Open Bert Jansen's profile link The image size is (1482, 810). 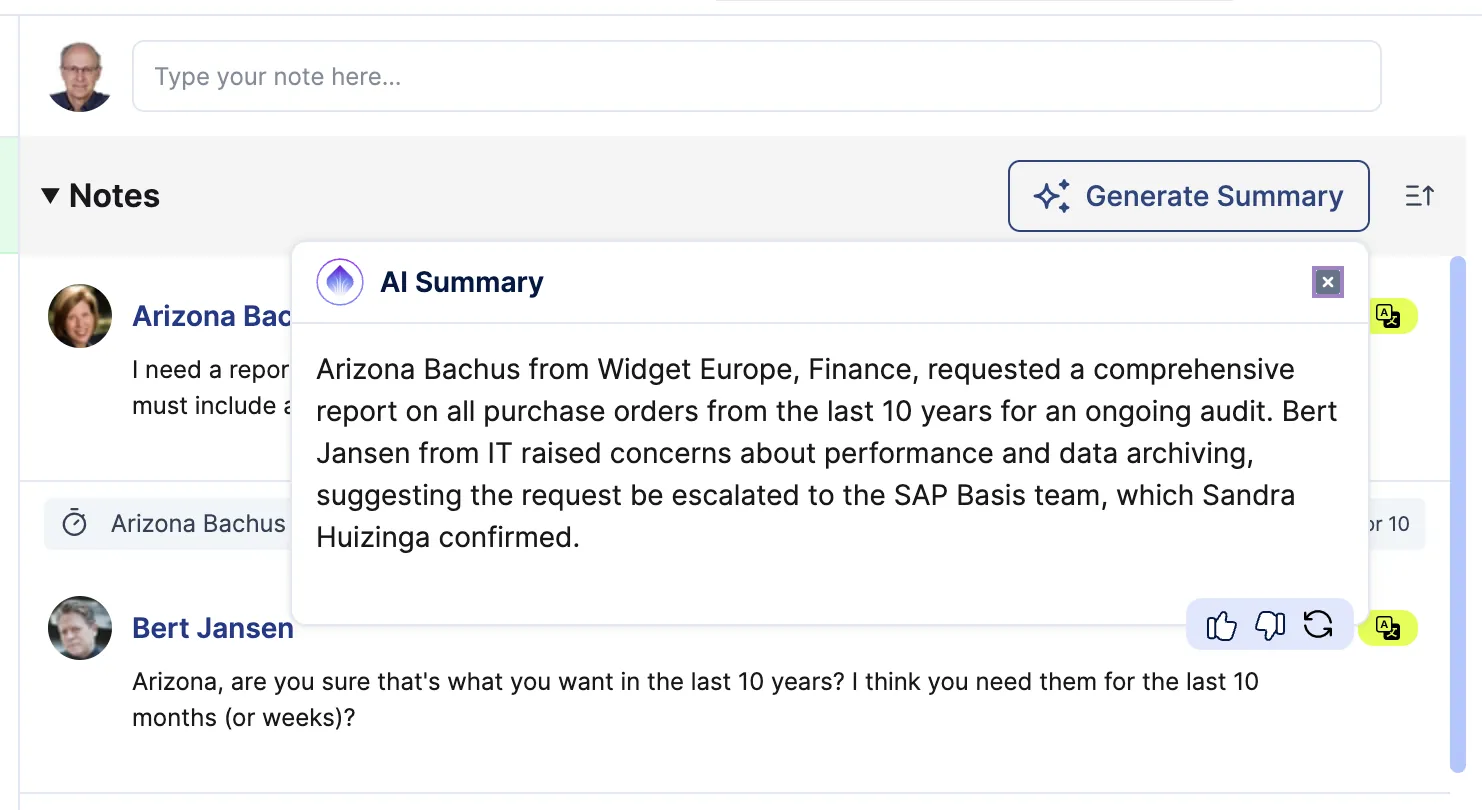tap(213, 628)
